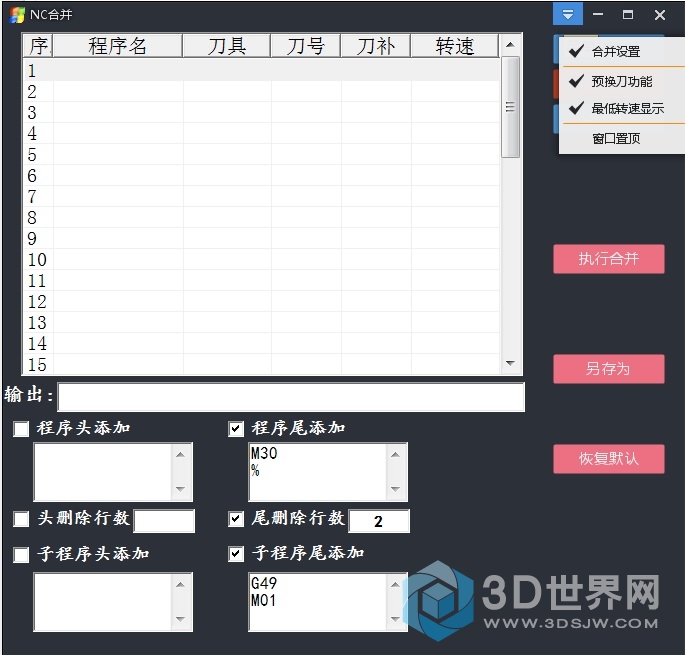Image resolution: width=685 pixels, height=655 pixels.
Task: Click up arrow in 子程序头添加 text area
Action: [x=180, y=585]
